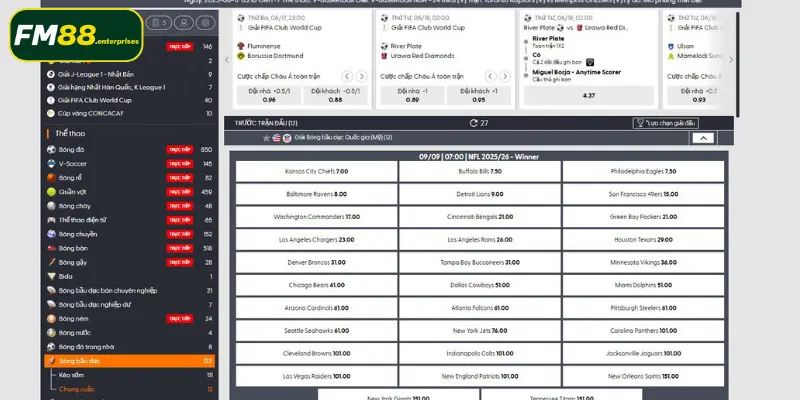Select the Bóng đá trong nhà futsal icon
Image resolution: width=800 pixels, height=400 pixels.
coord(51,346)
